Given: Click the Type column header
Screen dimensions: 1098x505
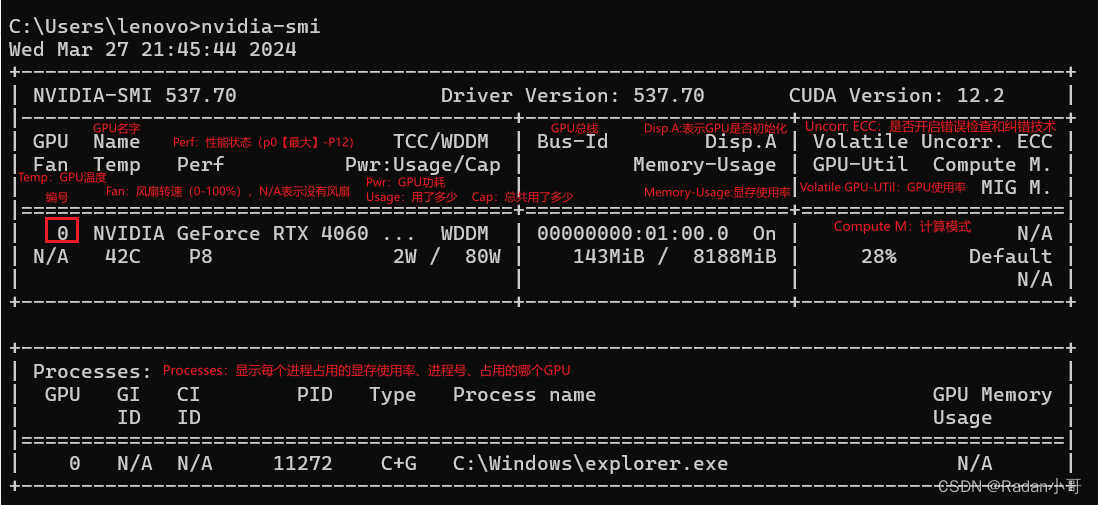Looking at the screenshot, I should pos(392,396).
